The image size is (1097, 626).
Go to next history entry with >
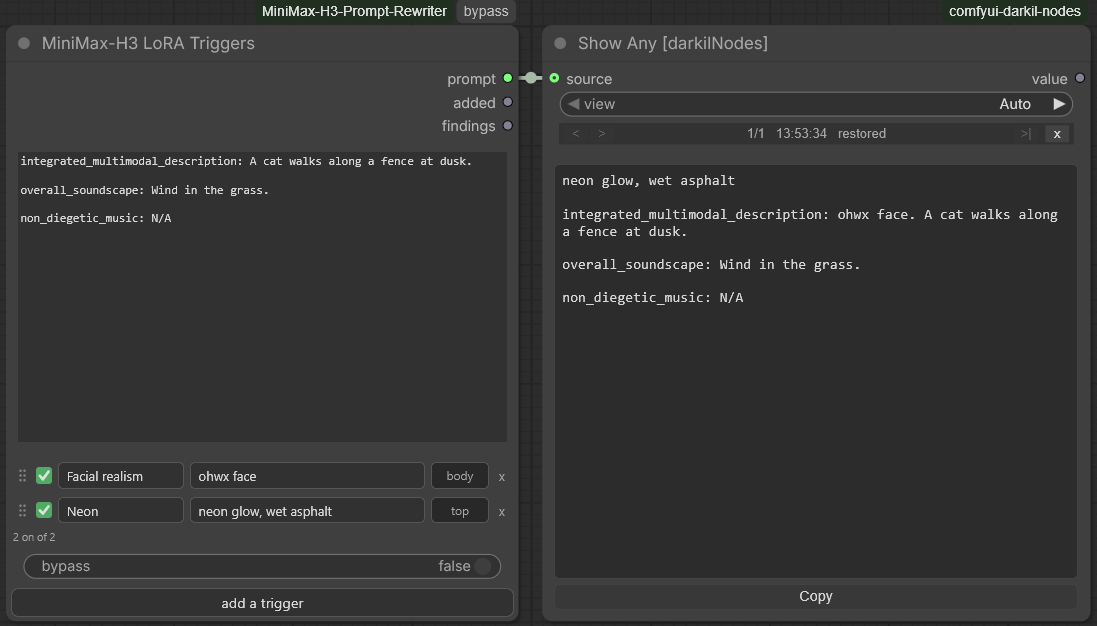[602, 134]
